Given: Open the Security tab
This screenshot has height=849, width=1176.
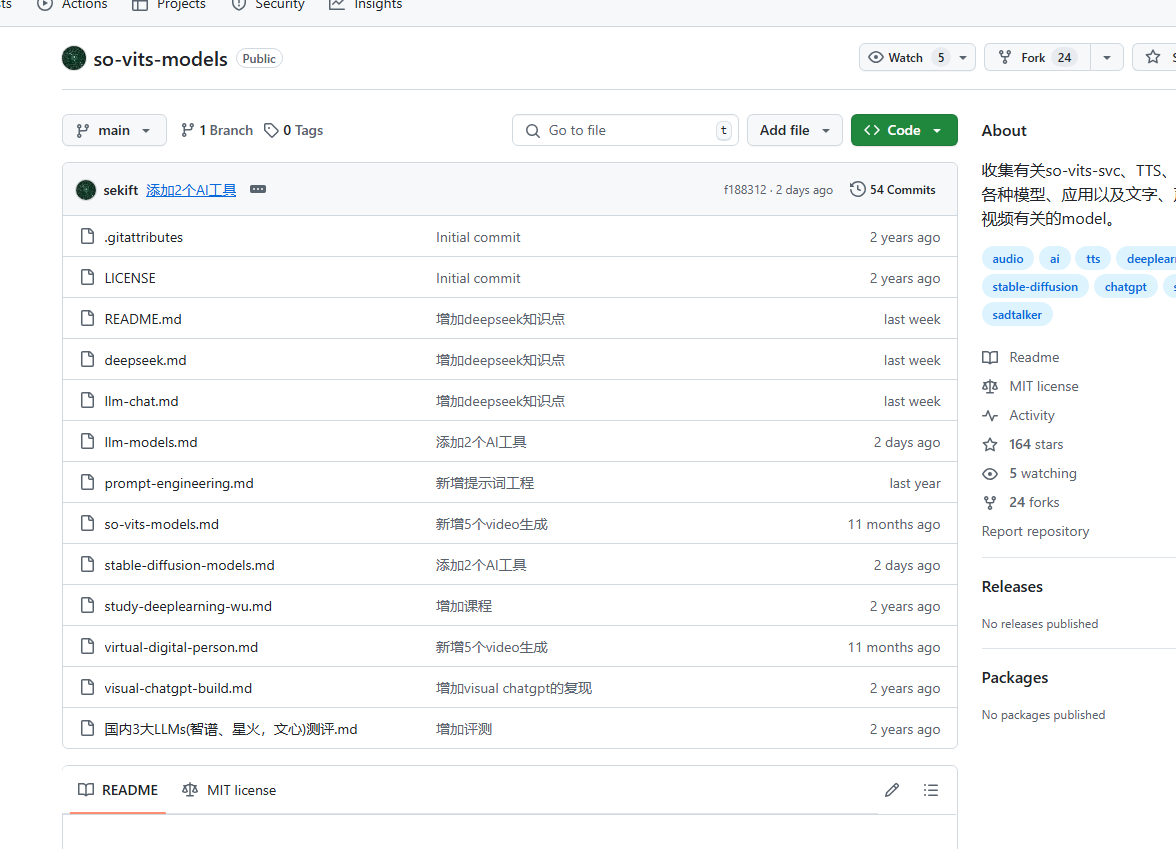Looking at the screenshot, I should point(268,4).
